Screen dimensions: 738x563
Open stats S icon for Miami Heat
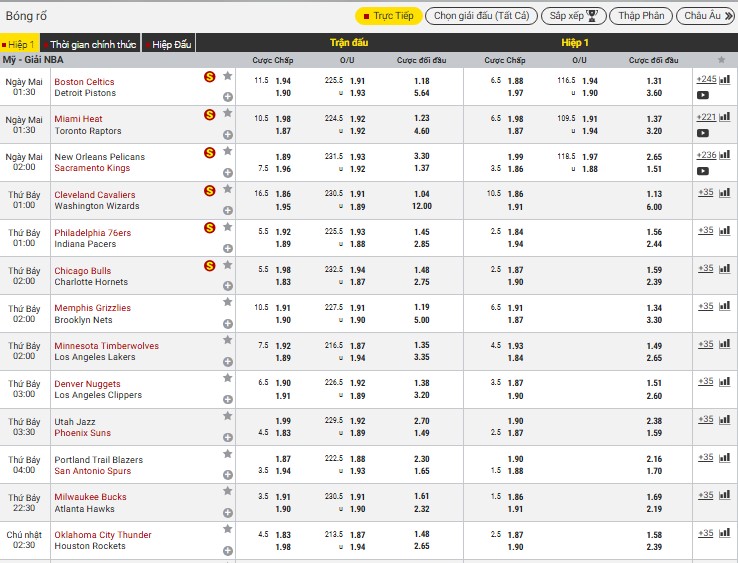pyautogui.click(x=209, y=114)
